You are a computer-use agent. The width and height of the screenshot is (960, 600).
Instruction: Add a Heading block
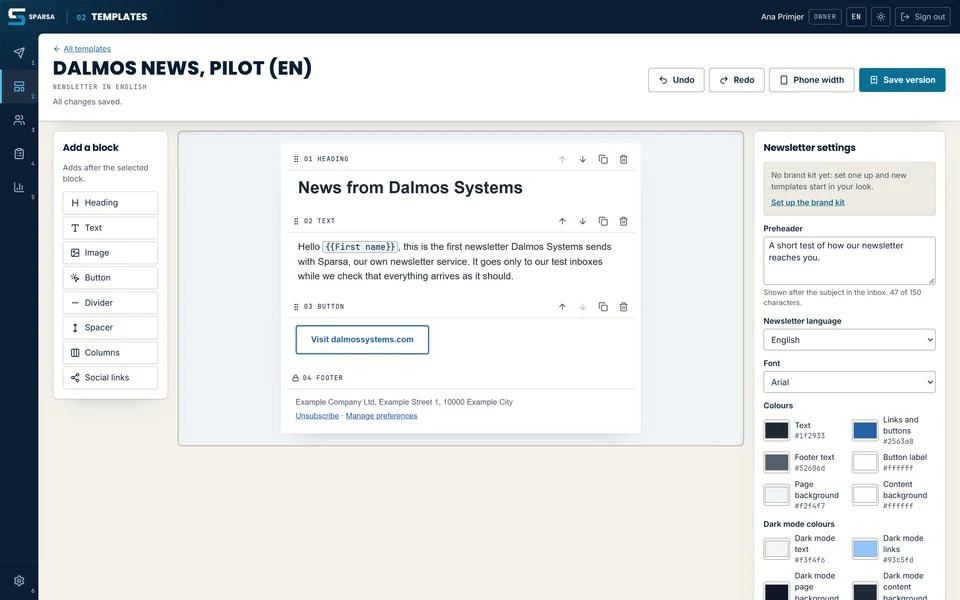[x=110, y=203]
